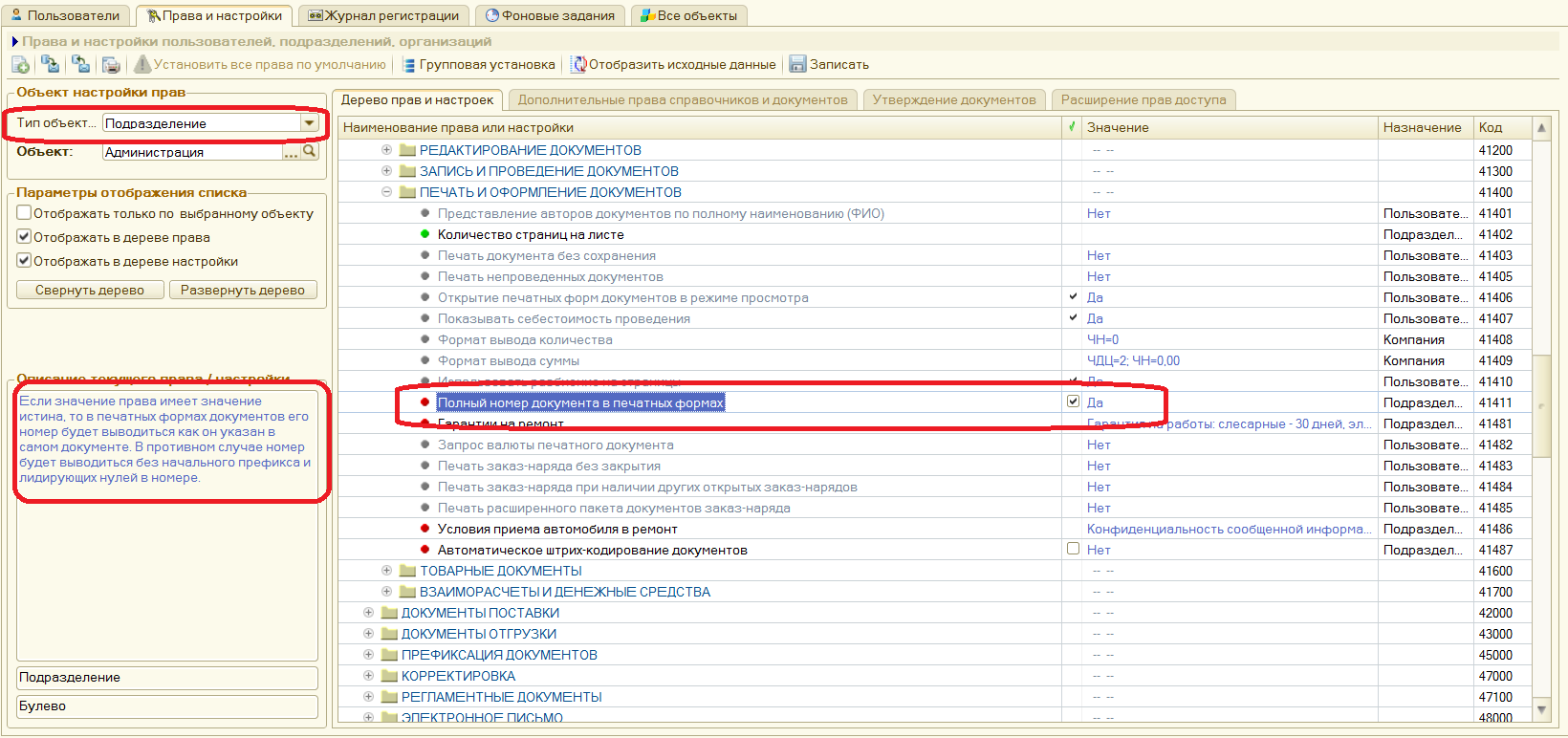1568x738 pixels.
Task: Click the folder icon of ТОВАРНЫЕ ДОКУМЕНТЫ
Action: [x=407, y=571]
